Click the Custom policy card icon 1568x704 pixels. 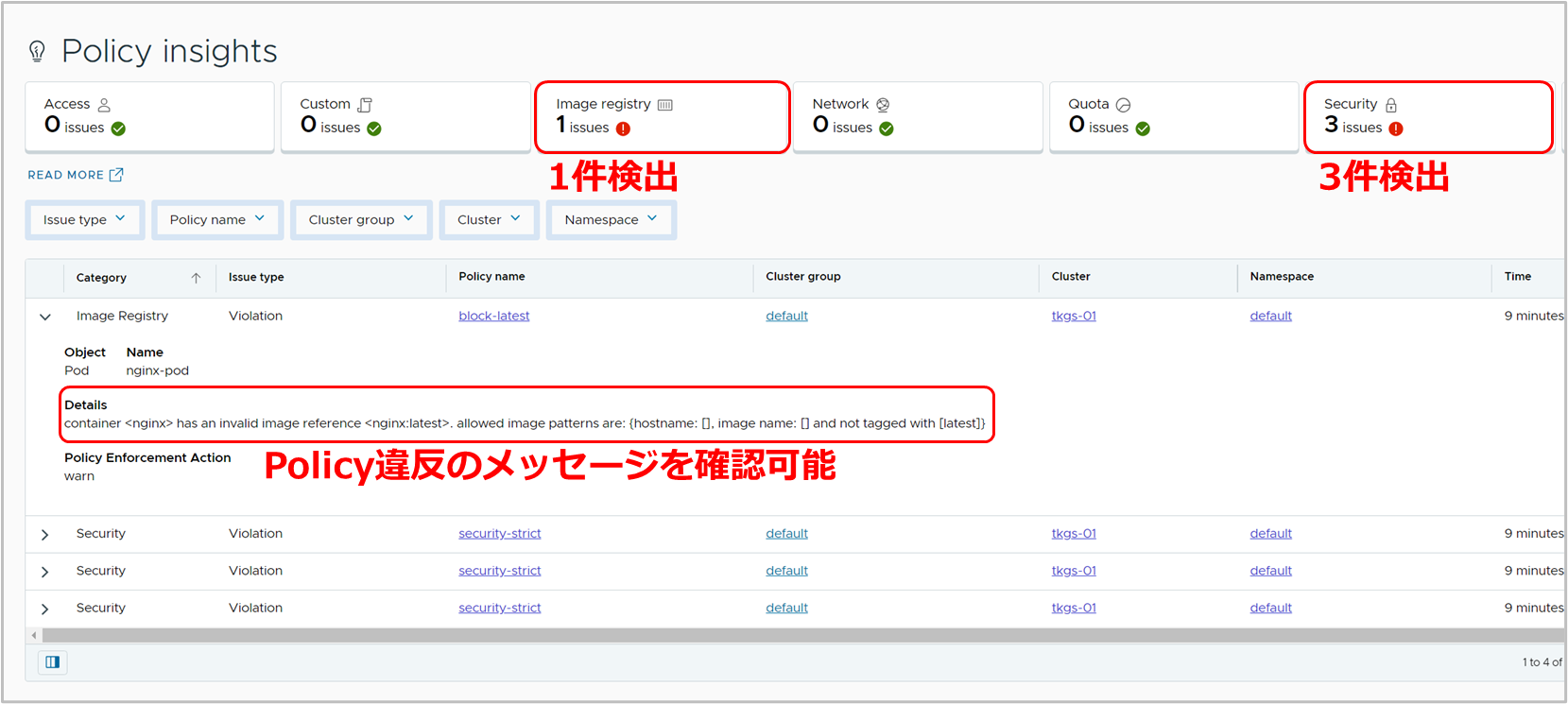point(365,105)
